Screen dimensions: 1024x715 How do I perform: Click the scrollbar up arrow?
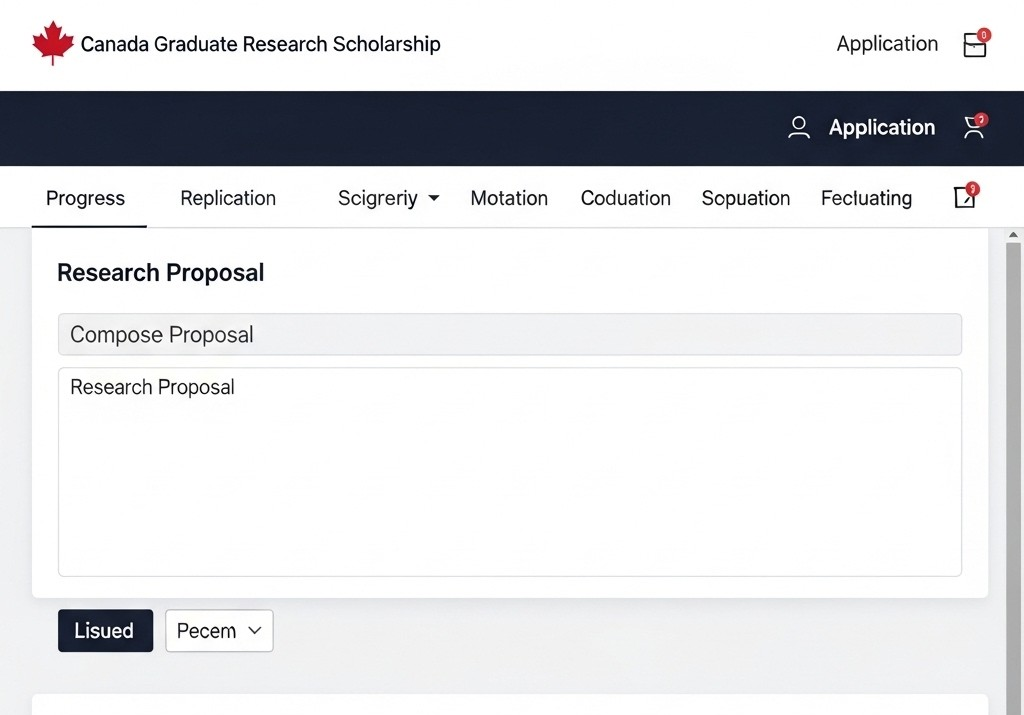(x=1013, y=234)
